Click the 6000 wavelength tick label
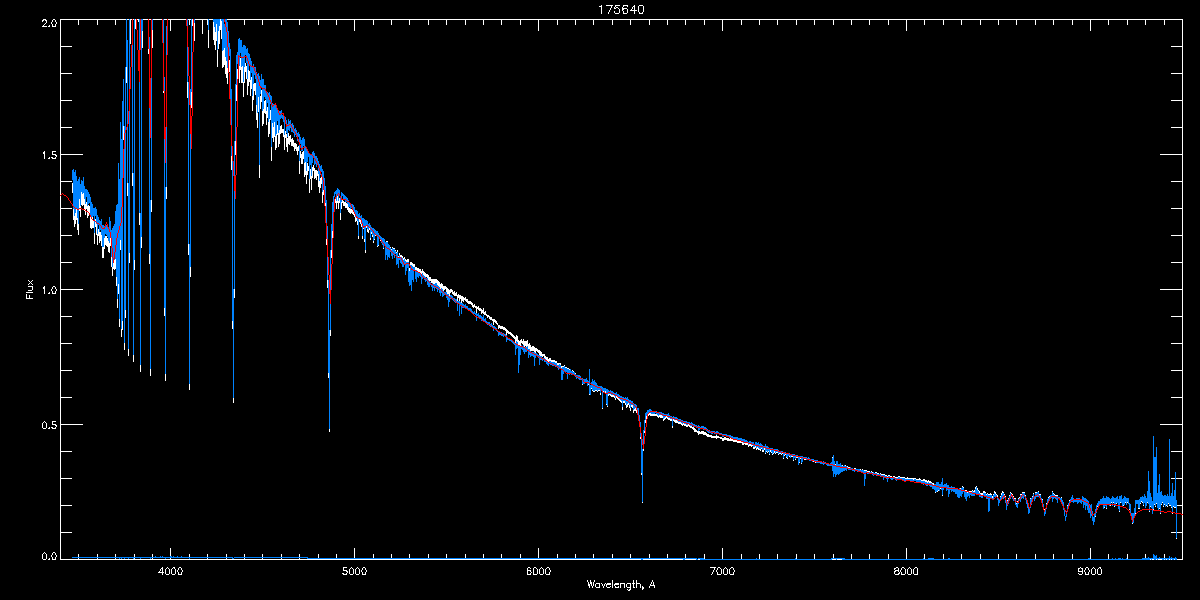Viewport: 1200px width, 600px height. click(x=538, y=572)
